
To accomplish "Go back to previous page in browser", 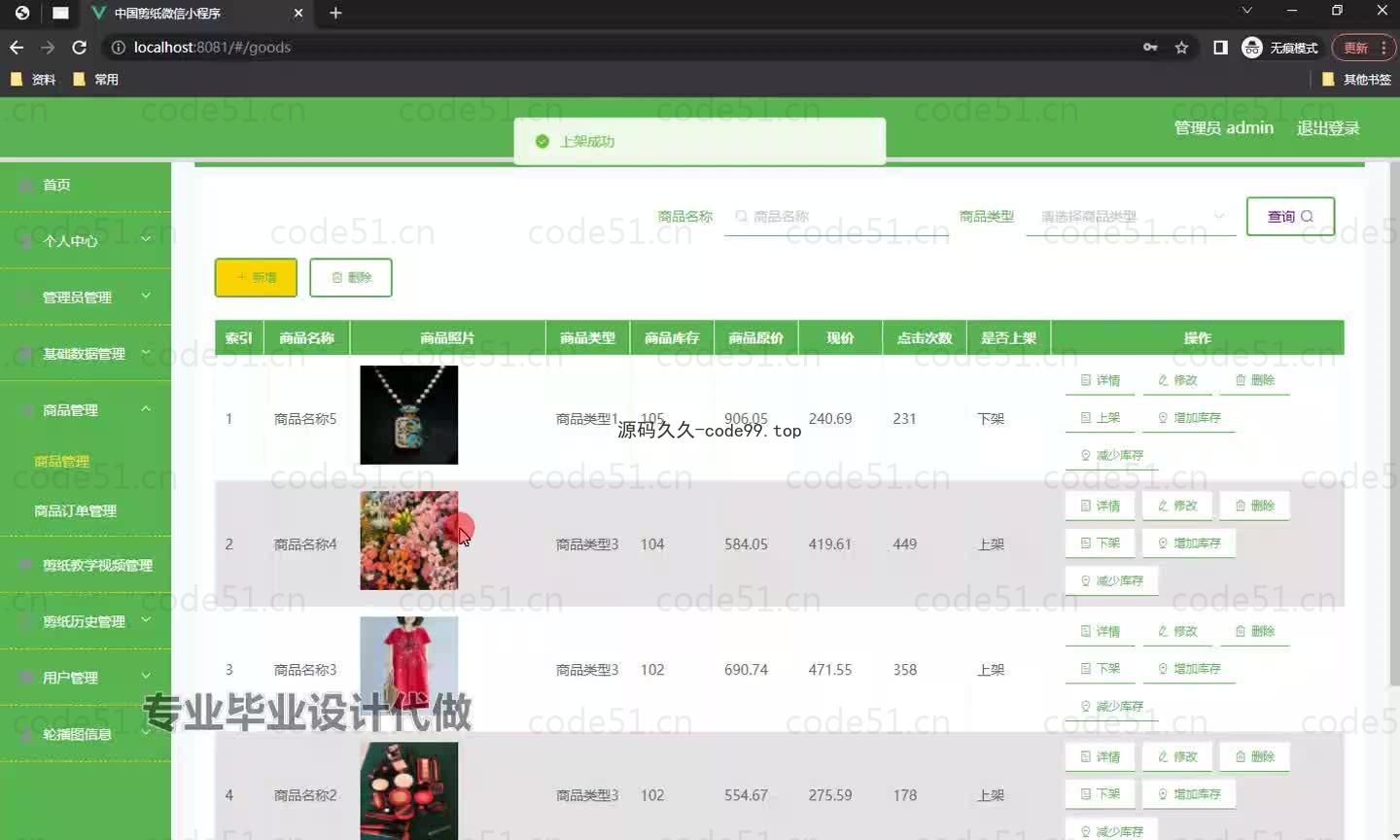I will (x=17, y=47).
